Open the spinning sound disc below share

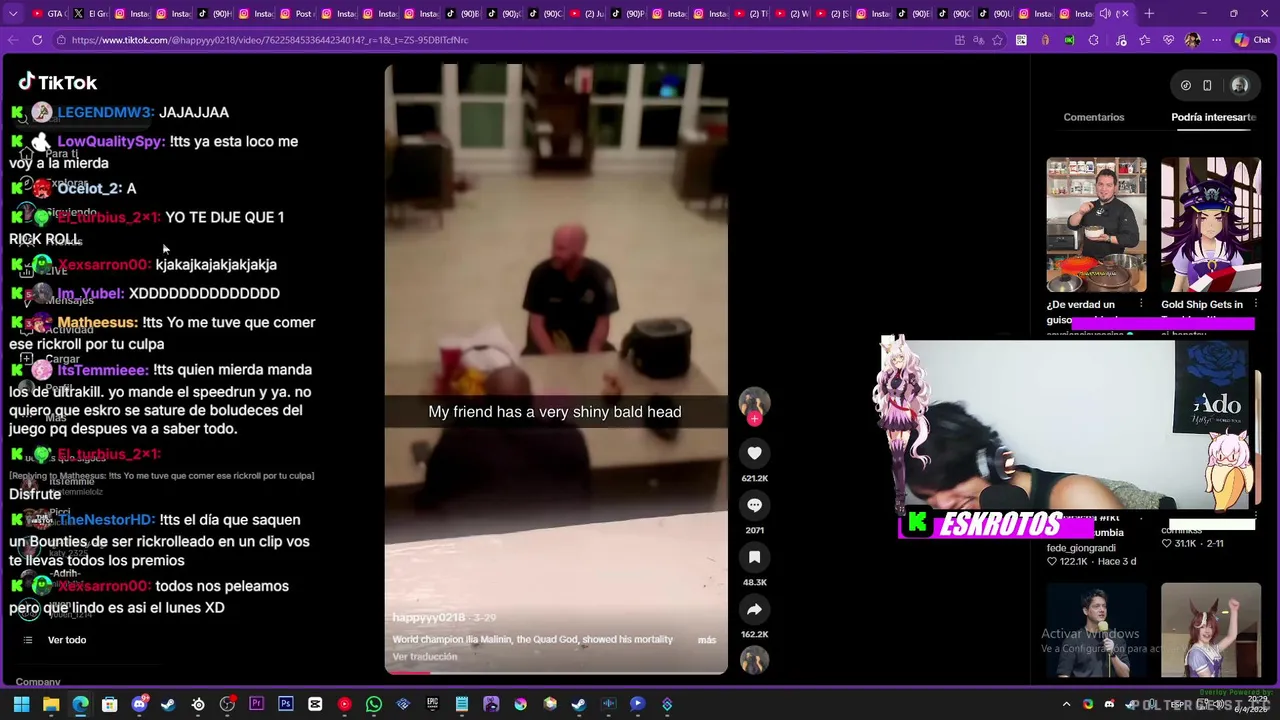click(x=754, y=659)
